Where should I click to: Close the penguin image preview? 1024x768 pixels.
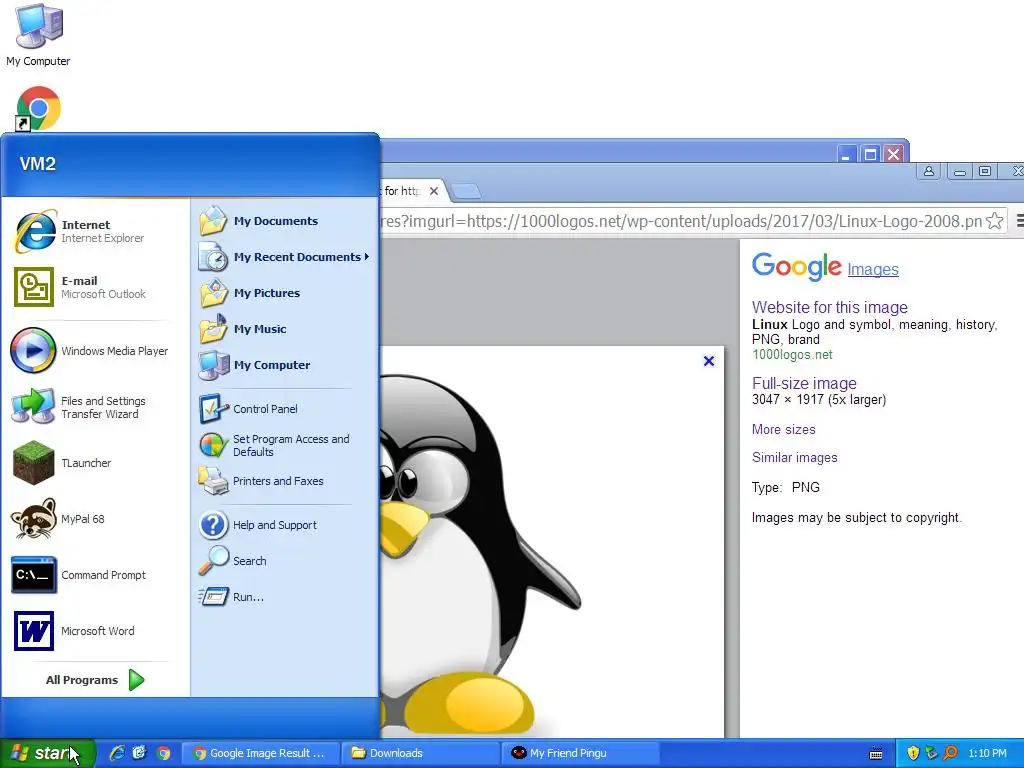pyautogui.click(x=709, y=361)
